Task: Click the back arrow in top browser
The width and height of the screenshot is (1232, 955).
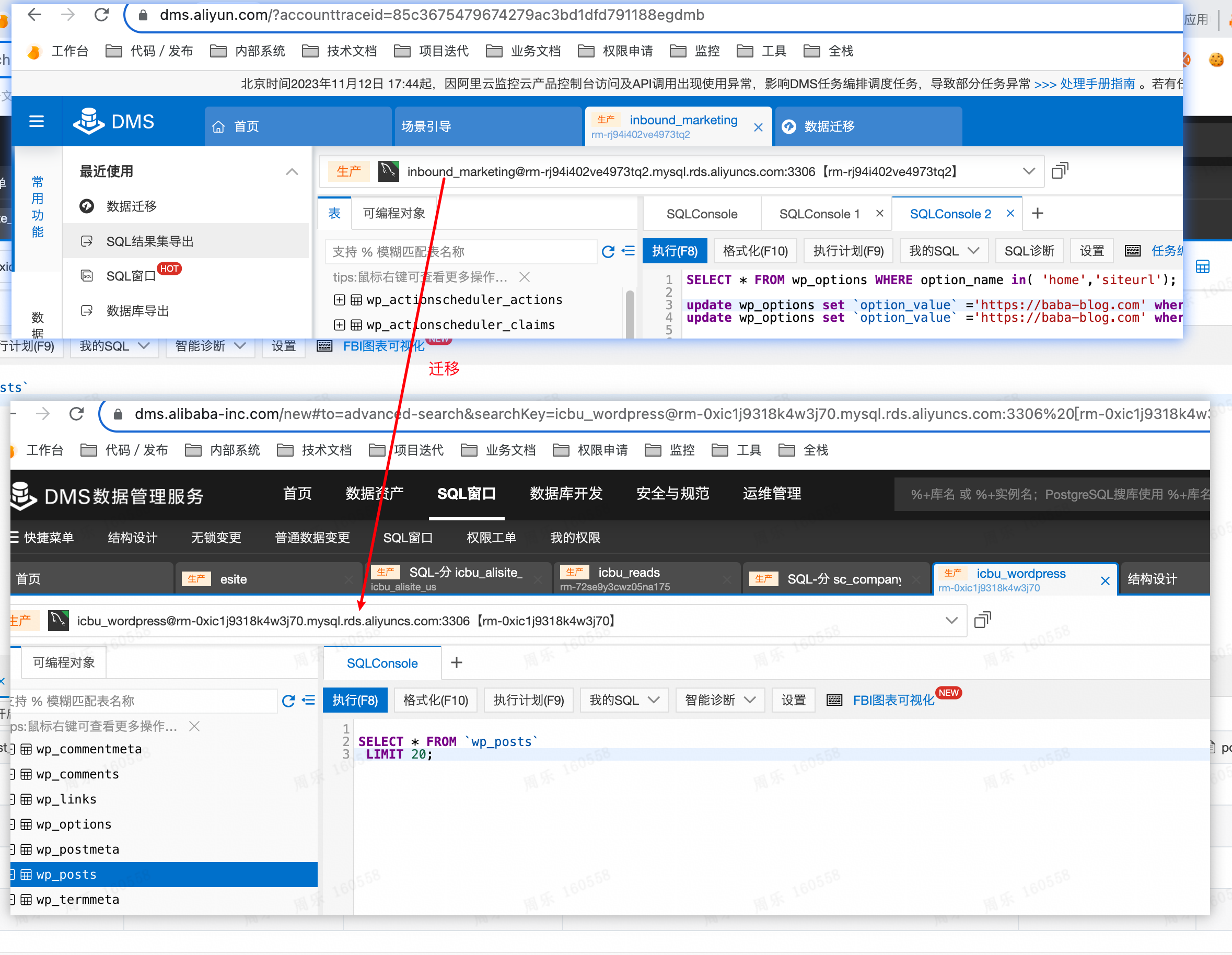Action: pos(34,15)
